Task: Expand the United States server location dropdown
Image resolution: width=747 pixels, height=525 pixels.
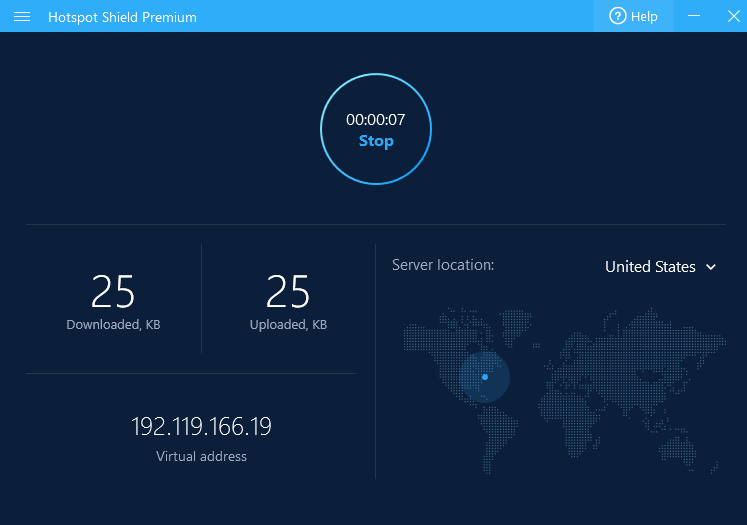Action: [x=660, y=267]
